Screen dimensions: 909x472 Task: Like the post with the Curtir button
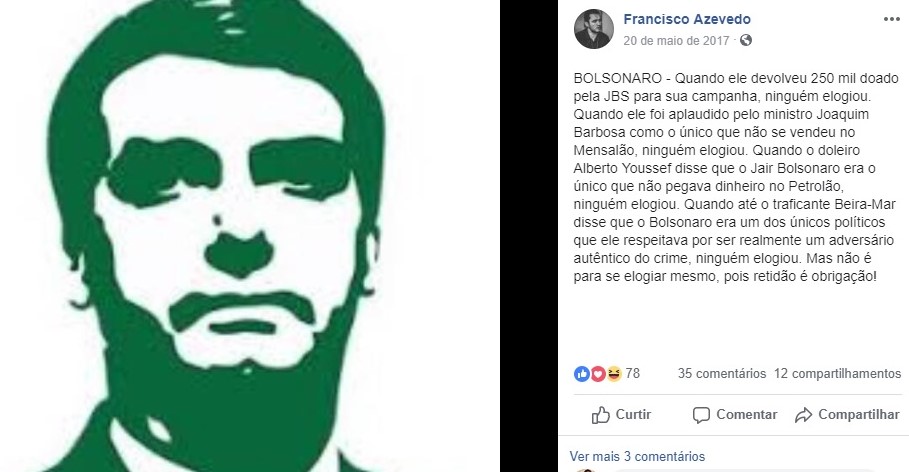coord(621,415)
